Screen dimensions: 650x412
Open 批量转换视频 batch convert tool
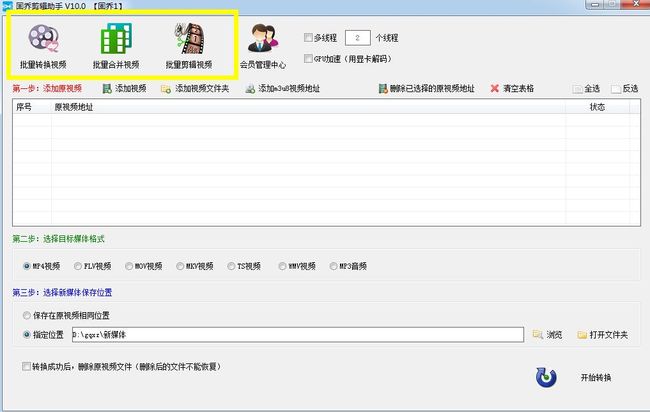tap(43, 46)
